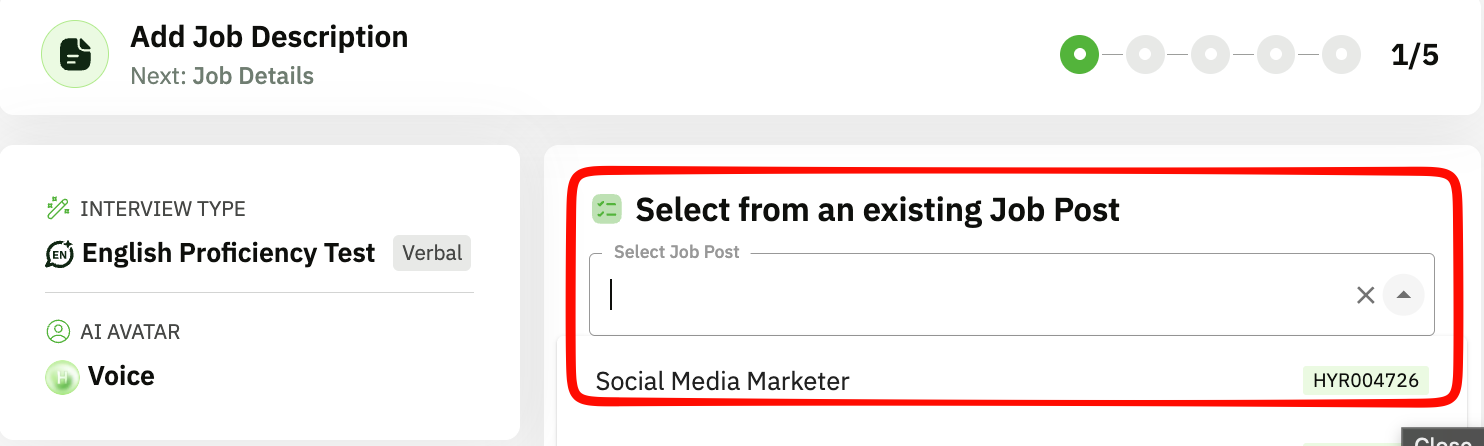The width and height of the screenshot is (1484, 446).
Task: Click the checklist icon beside Select from existing
Action: pos(607,209)
